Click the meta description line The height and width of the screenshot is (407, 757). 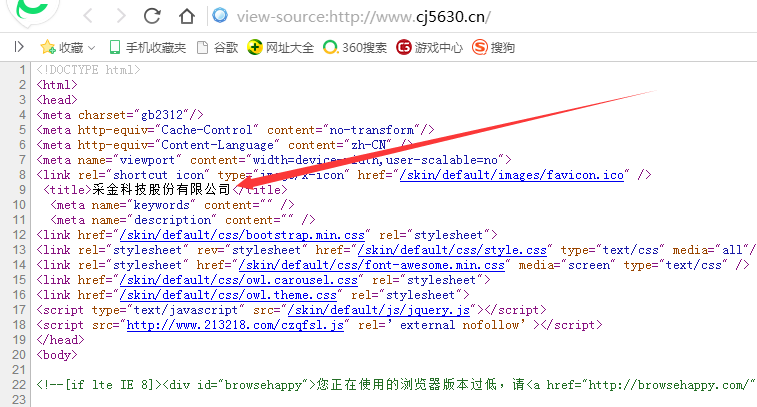click(183, 220)
